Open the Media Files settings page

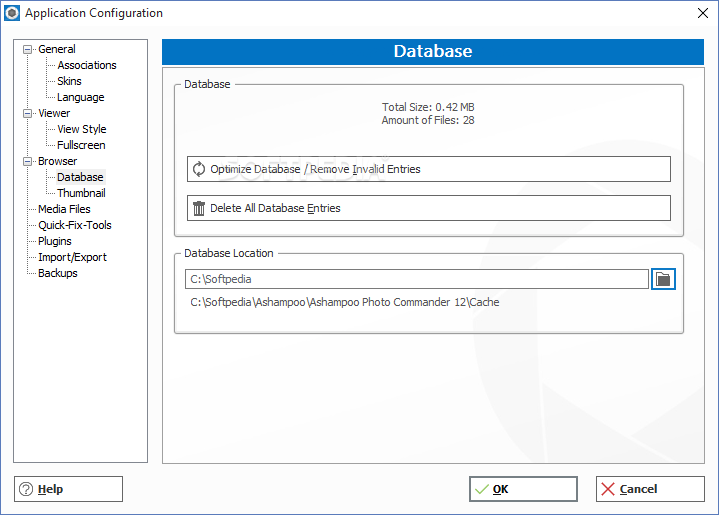click(x=64, y=209)
